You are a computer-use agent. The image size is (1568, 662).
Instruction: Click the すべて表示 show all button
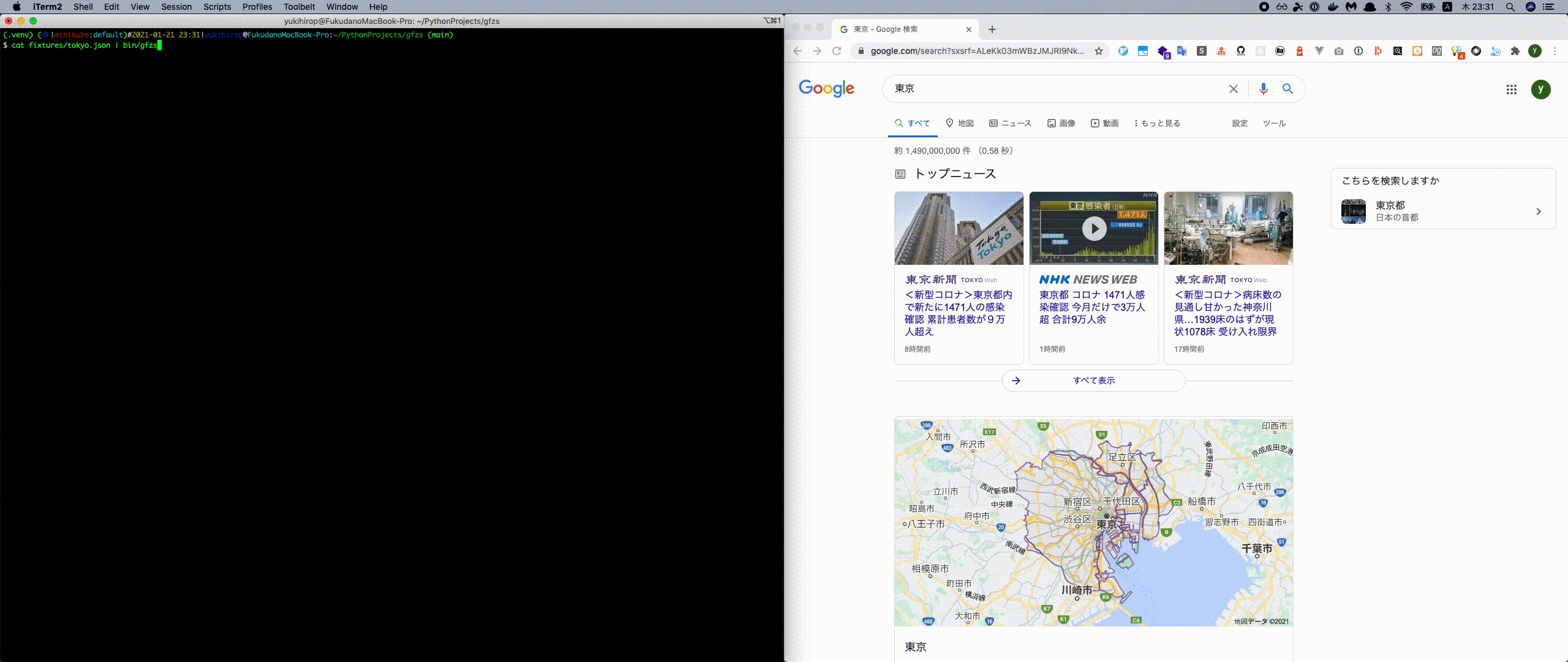point(1093,381)
